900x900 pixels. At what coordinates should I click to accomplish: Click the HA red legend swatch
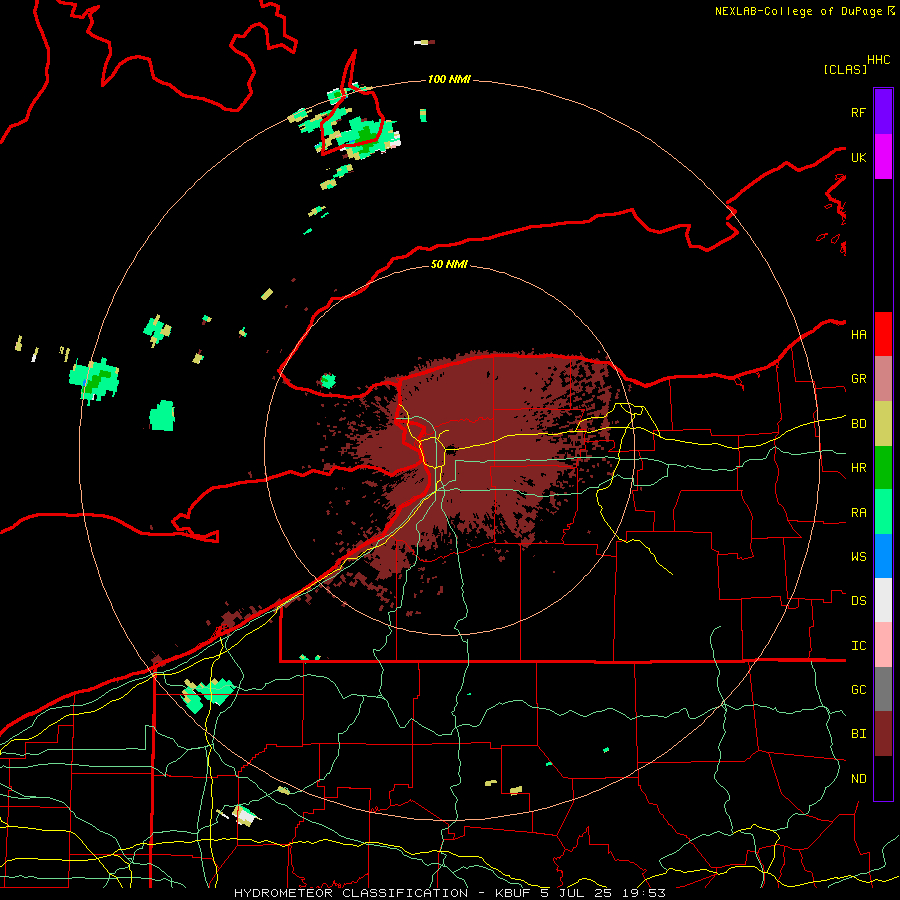pos(883,334)
